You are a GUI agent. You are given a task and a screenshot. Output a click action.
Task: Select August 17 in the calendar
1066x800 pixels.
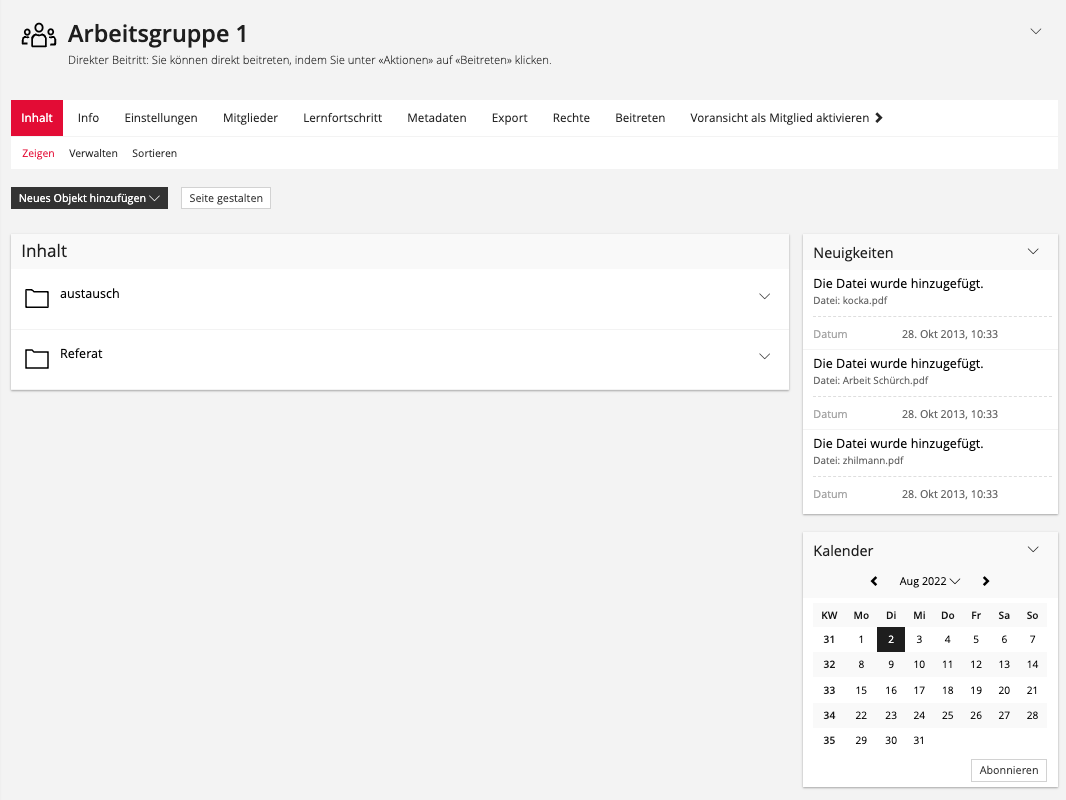(x=919, y=690)
